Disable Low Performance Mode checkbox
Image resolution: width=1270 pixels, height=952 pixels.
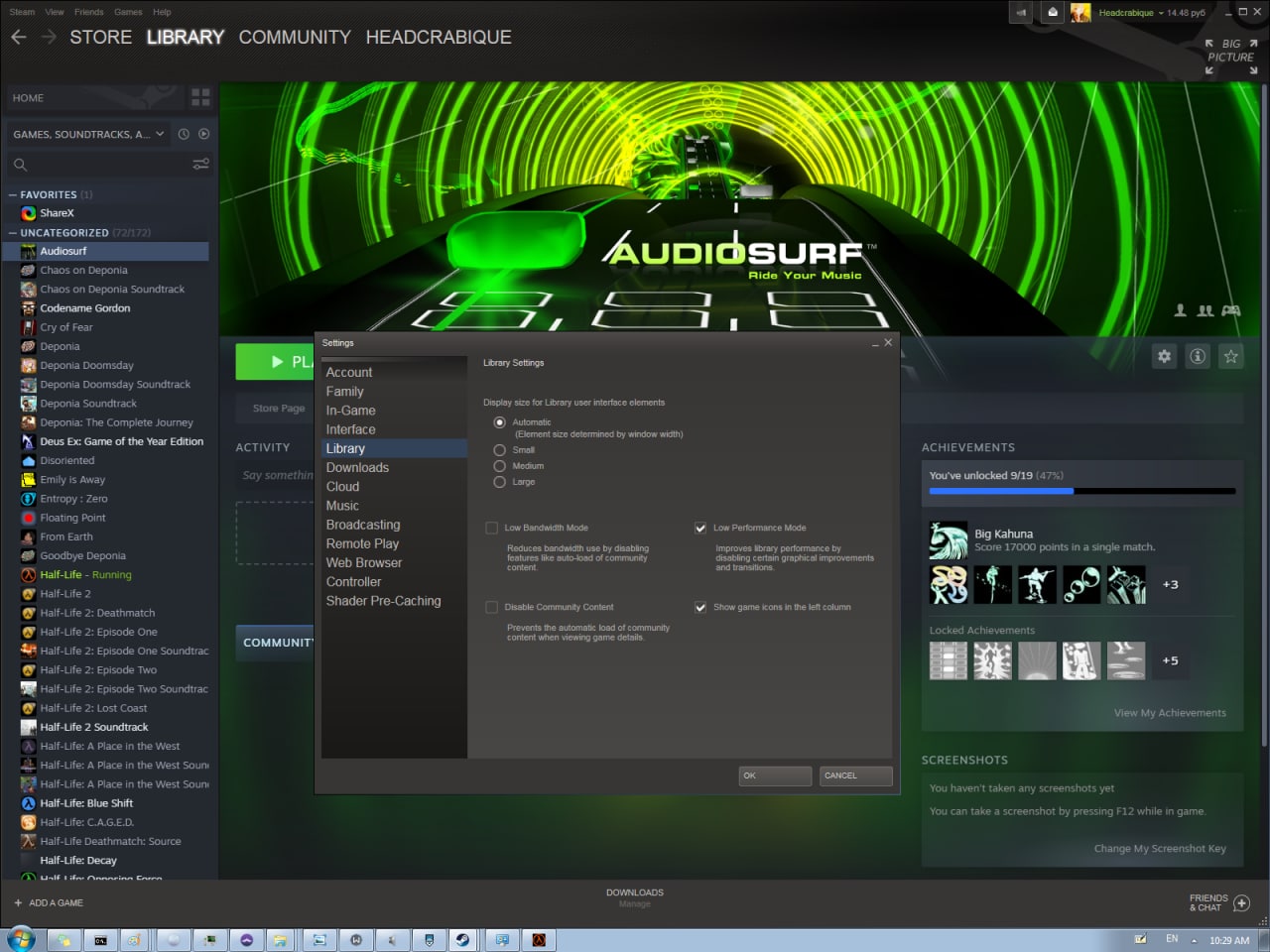click(x=700, y=528)
